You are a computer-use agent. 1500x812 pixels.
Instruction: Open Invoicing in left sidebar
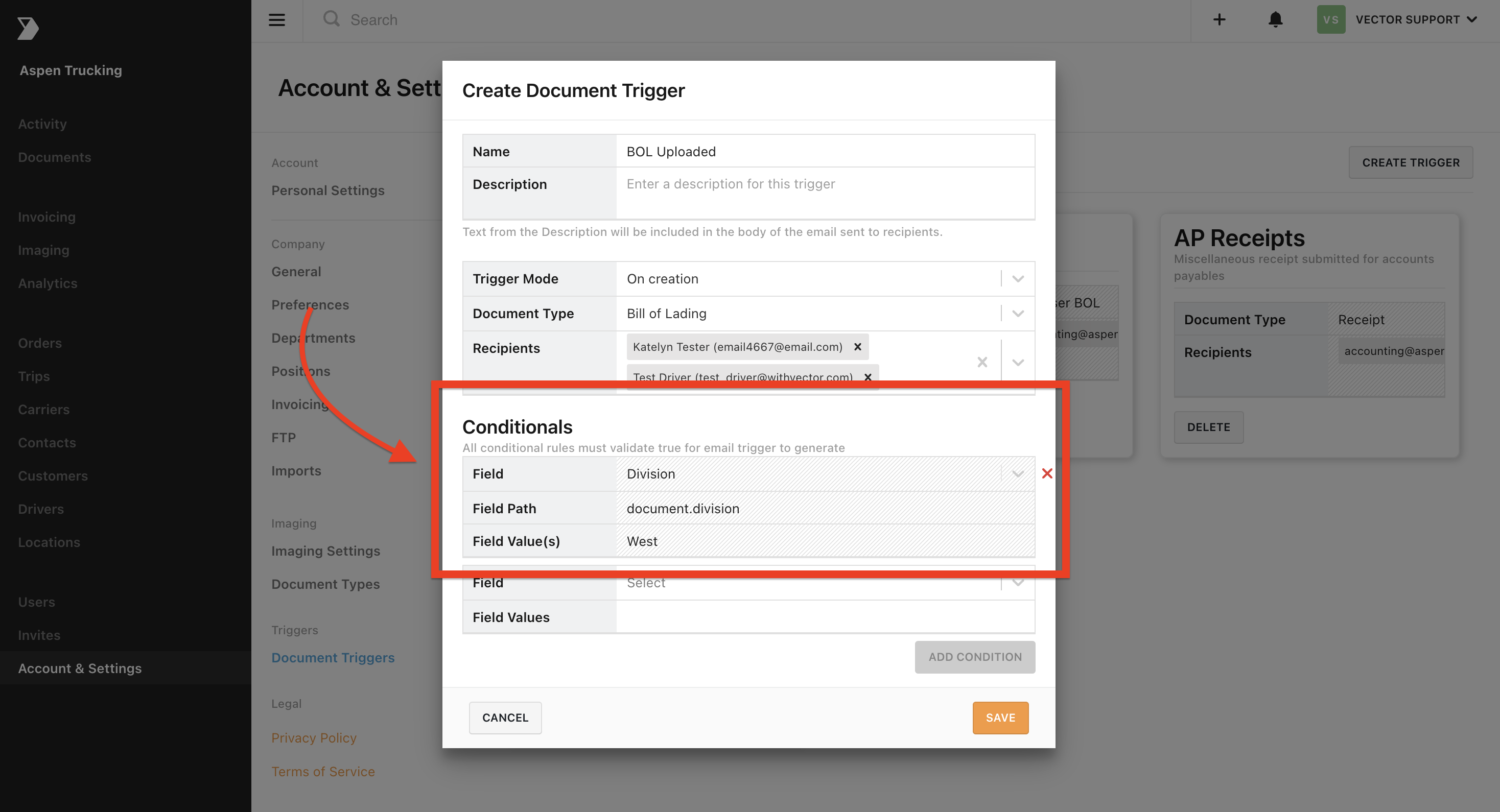point(46,217)
